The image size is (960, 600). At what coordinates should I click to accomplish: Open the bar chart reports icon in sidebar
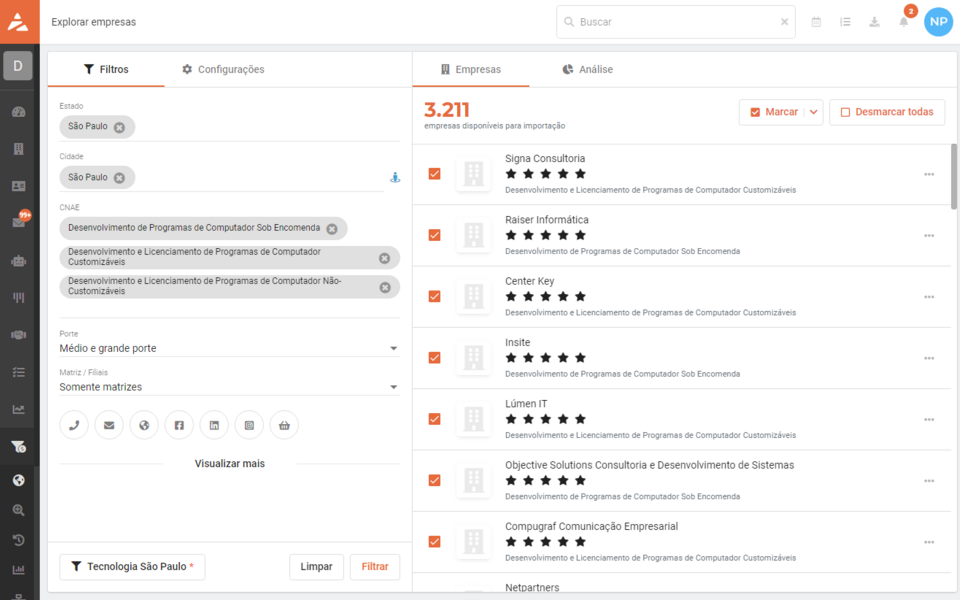coord(18,569)
